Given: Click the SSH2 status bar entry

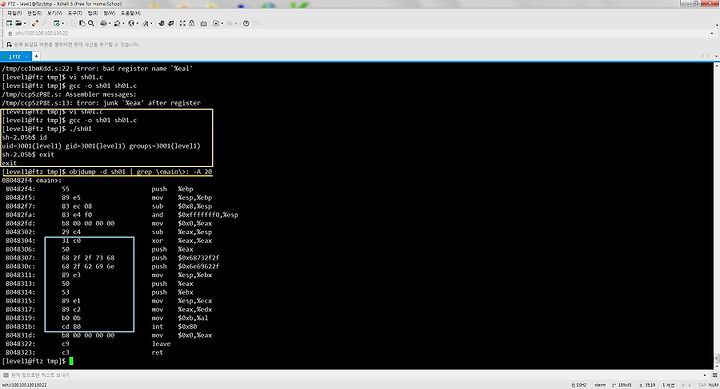Looking at the screenshot, I should (x=579, y=385).
